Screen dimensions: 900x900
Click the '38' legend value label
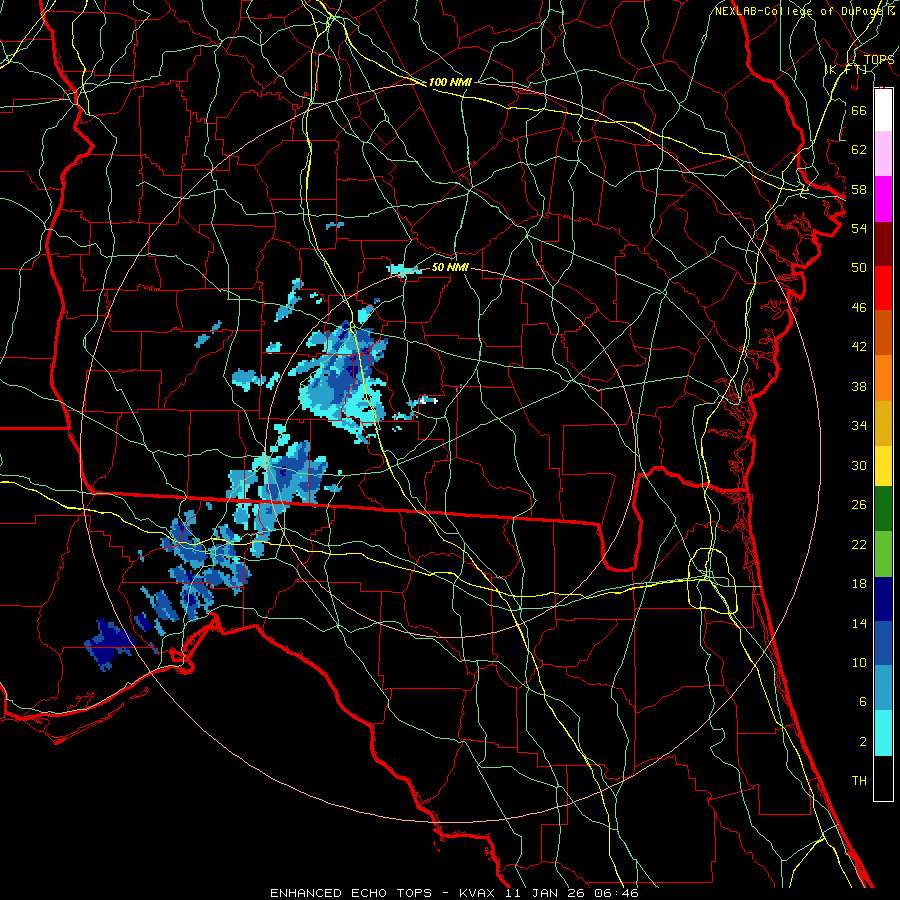point(859,386)
